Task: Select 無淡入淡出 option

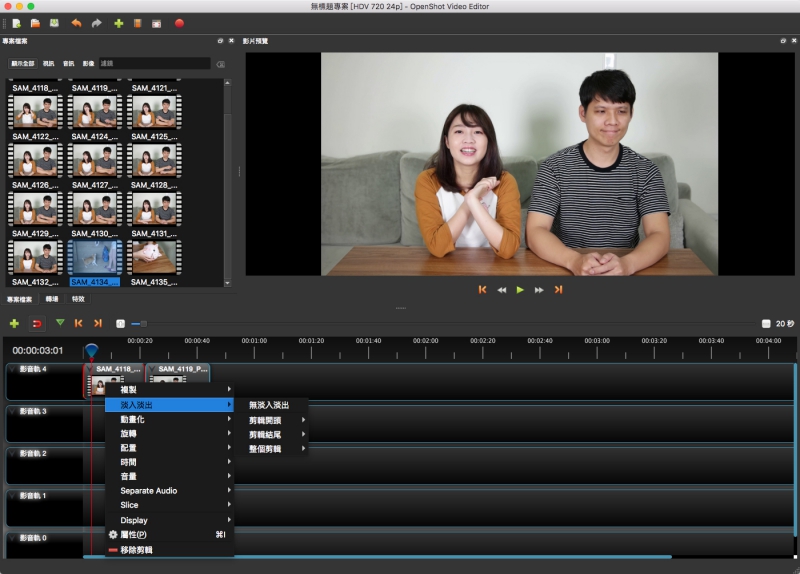Action: pos(270,405)
